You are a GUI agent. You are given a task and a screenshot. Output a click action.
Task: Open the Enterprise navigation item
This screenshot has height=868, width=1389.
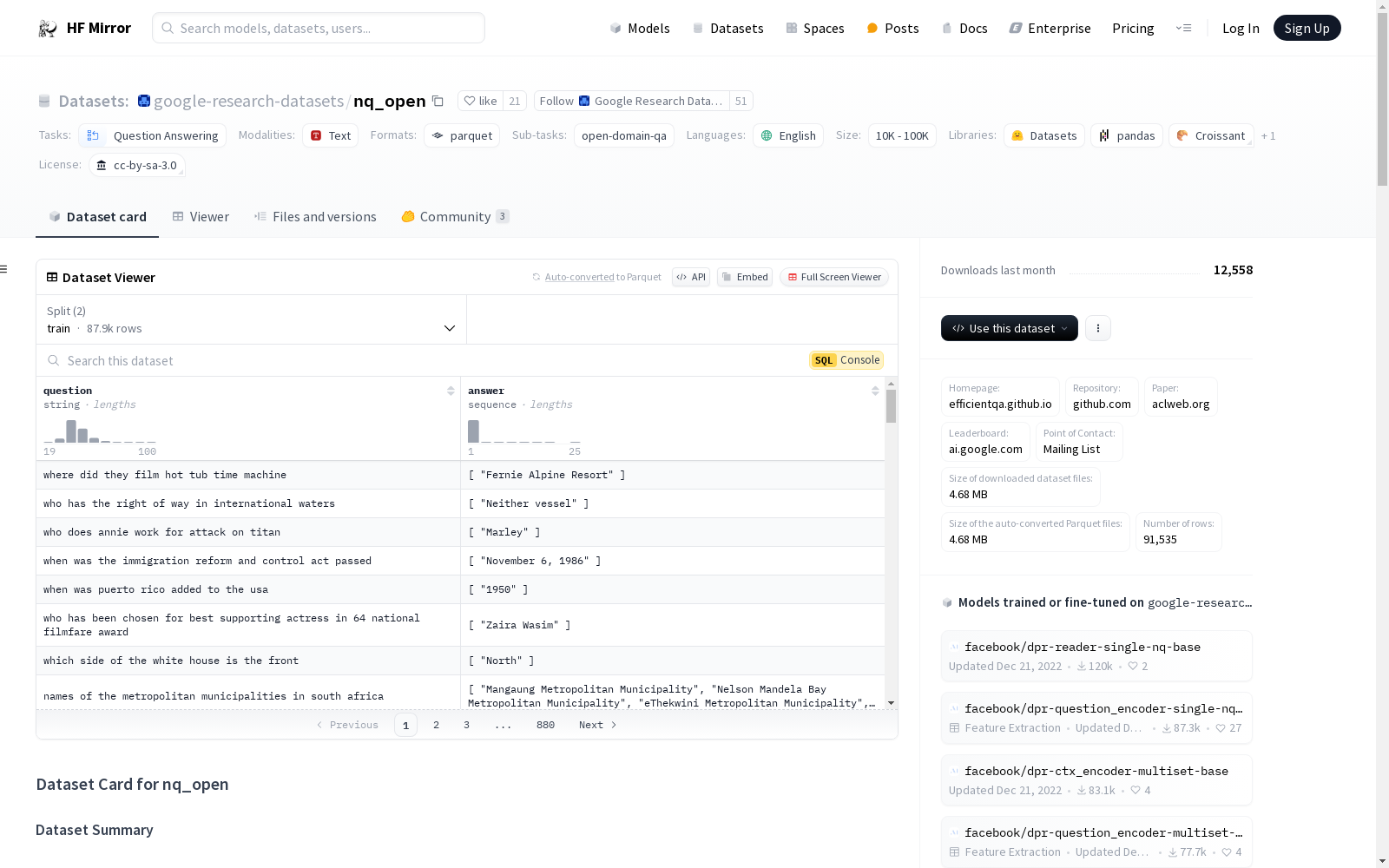(1050, 28)
